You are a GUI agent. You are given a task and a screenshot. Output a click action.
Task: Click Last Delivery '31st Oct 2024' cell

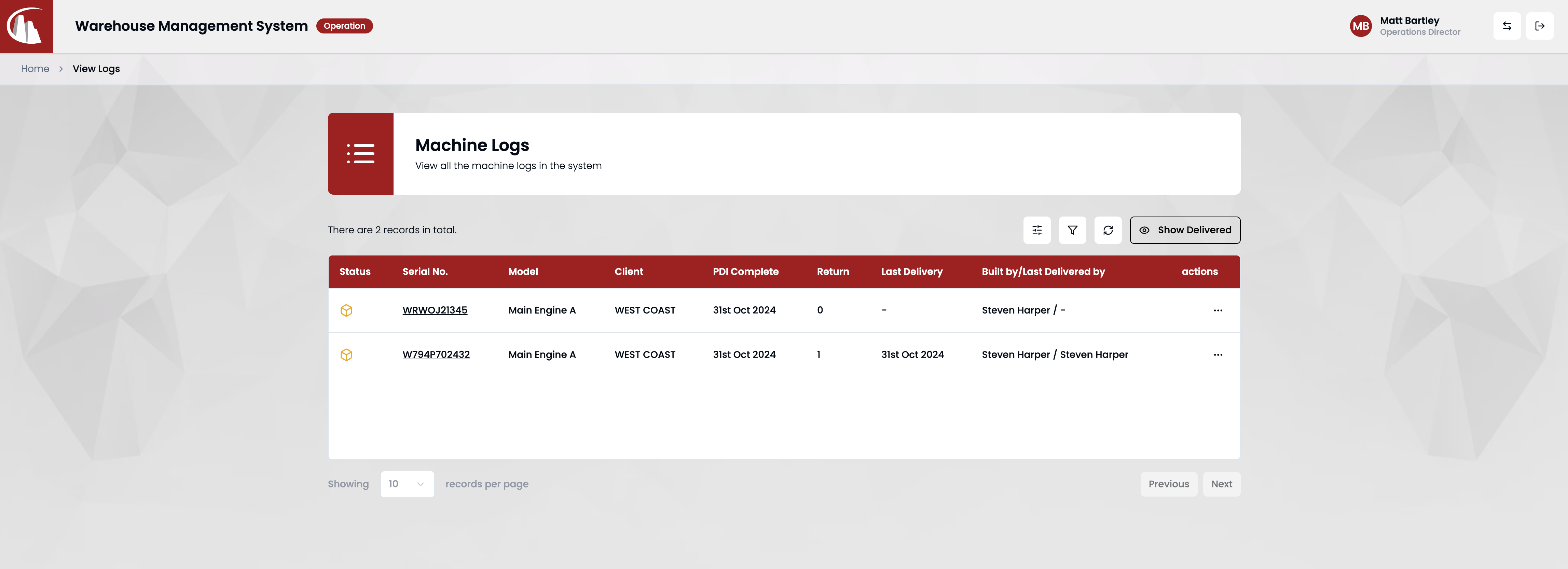click(x=912, y=355)
